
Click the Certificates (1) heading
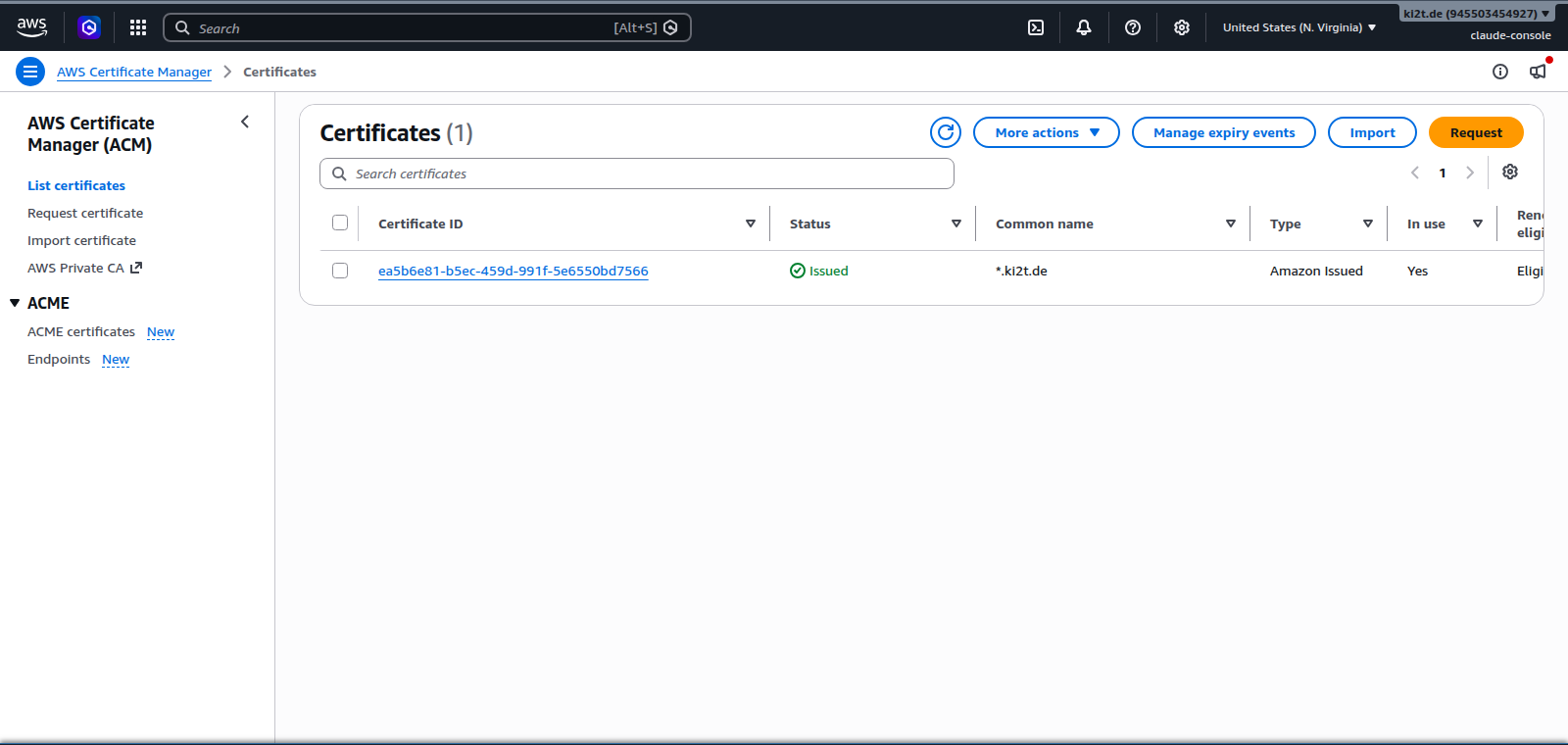397,132
